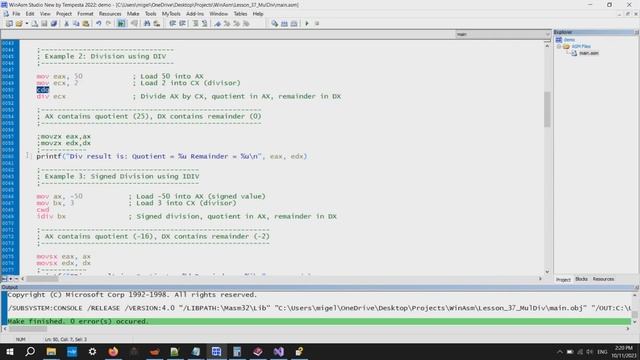The height and width of the screenshot is (360, 640).
Task: Click the Undo arrow toolbar icon
Action: point(98,24)
